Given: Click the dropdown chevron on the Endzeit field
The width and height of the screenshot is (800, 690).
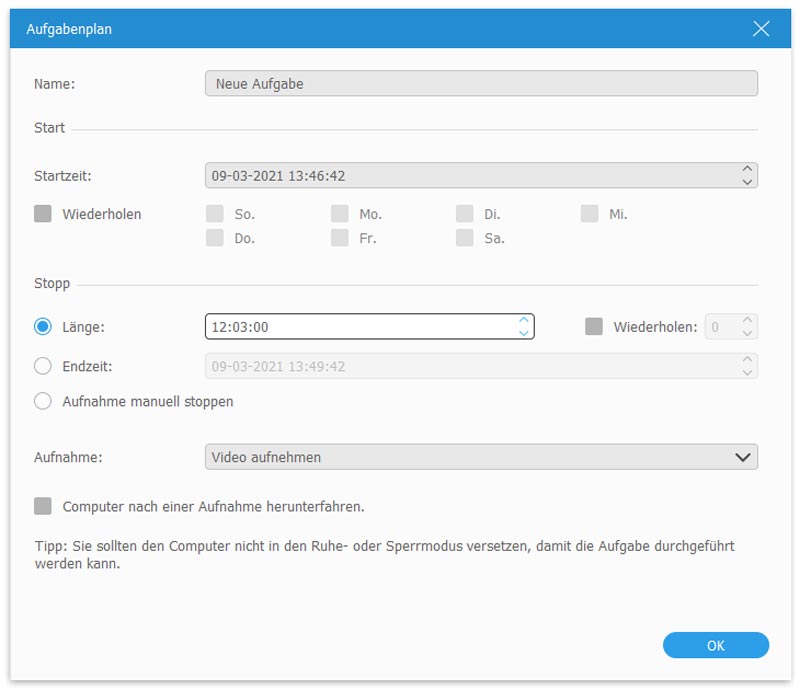Looking at the screenshot, I should [746, 366].
